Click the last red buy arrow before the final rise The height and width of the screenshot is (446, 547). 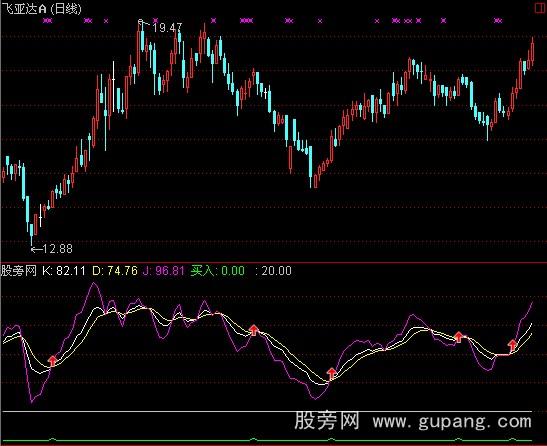click(512, 345)
